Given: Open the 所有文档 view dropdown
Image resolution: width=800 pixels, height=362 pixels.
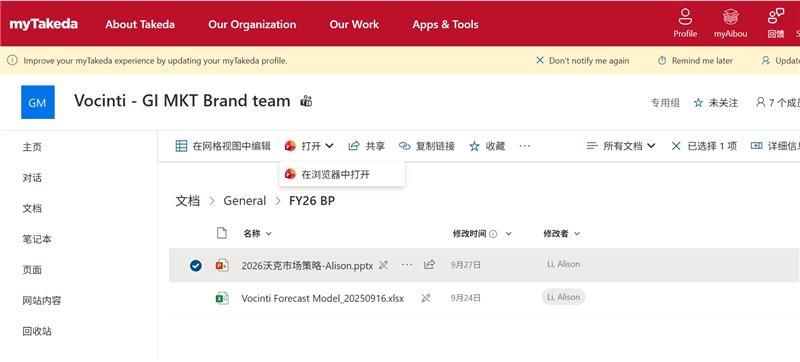Looking at the screenshot, I should tap(621, 146).
